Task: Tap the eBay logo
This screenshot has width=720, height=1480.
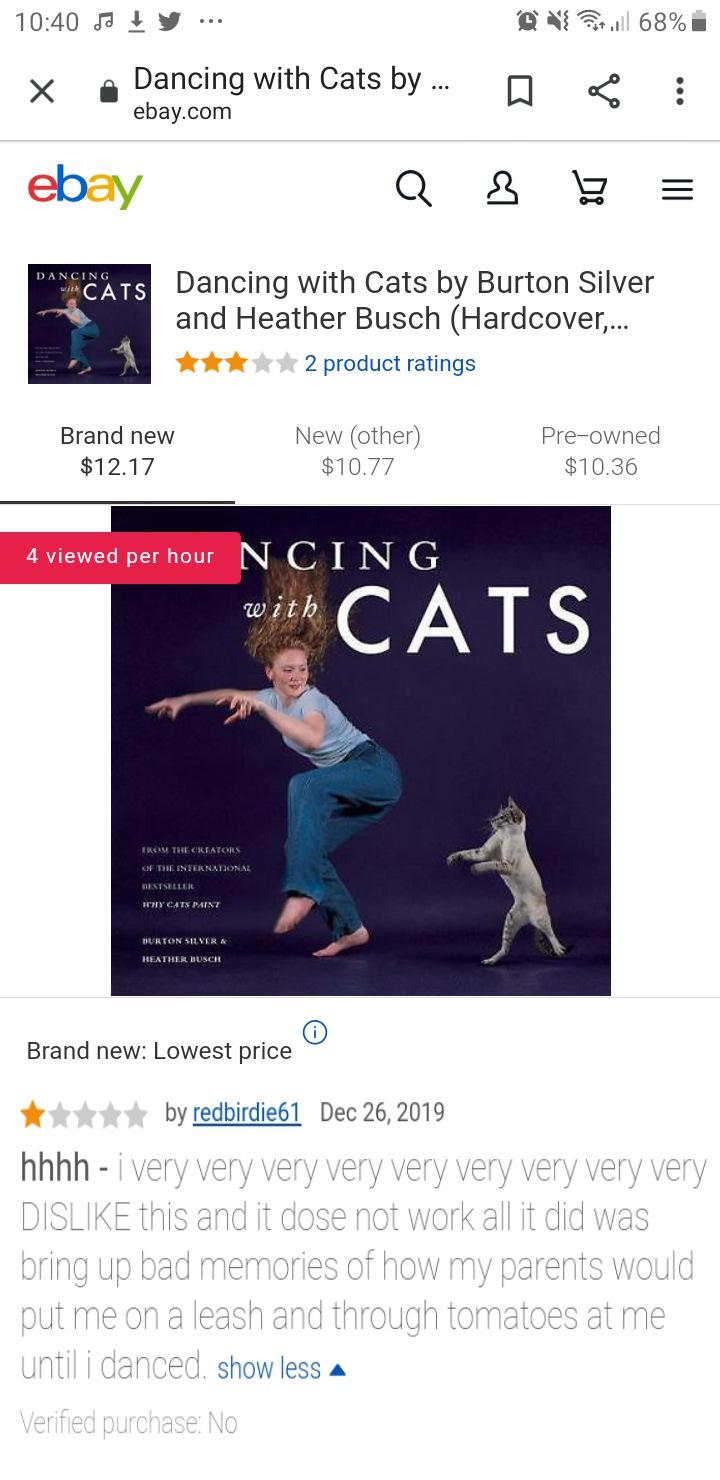Action: pos(85,187)
